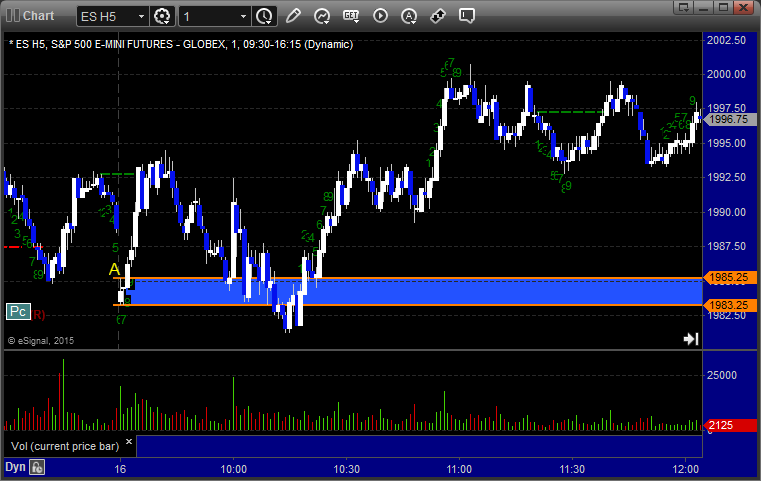Open the GET studies menu
761x481 pixels.
point(351,16)
